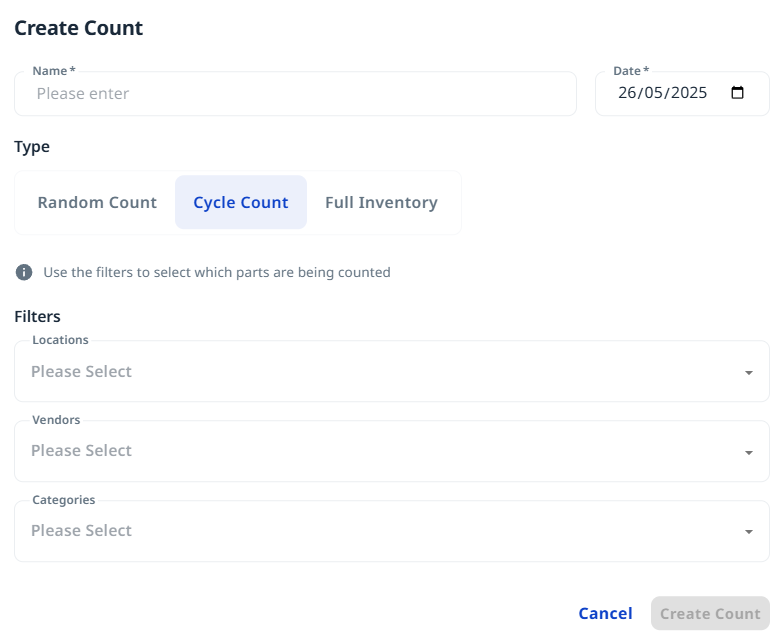Select Random Count type
This screenshot has height=643, width=780.
[x=97, y=202]
